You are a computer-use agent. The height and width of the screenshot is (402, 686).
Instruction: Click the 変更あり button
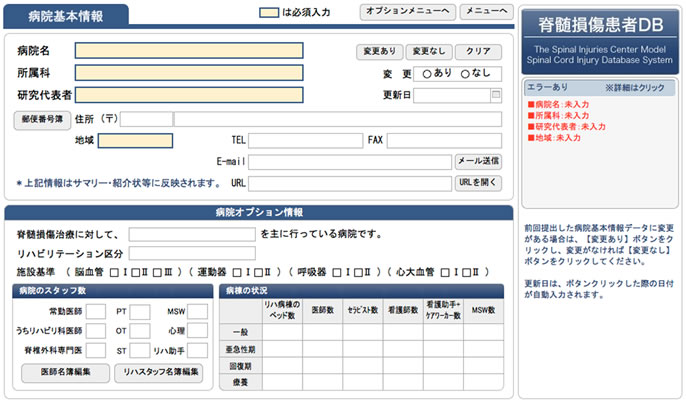click(x=379, y=51)
